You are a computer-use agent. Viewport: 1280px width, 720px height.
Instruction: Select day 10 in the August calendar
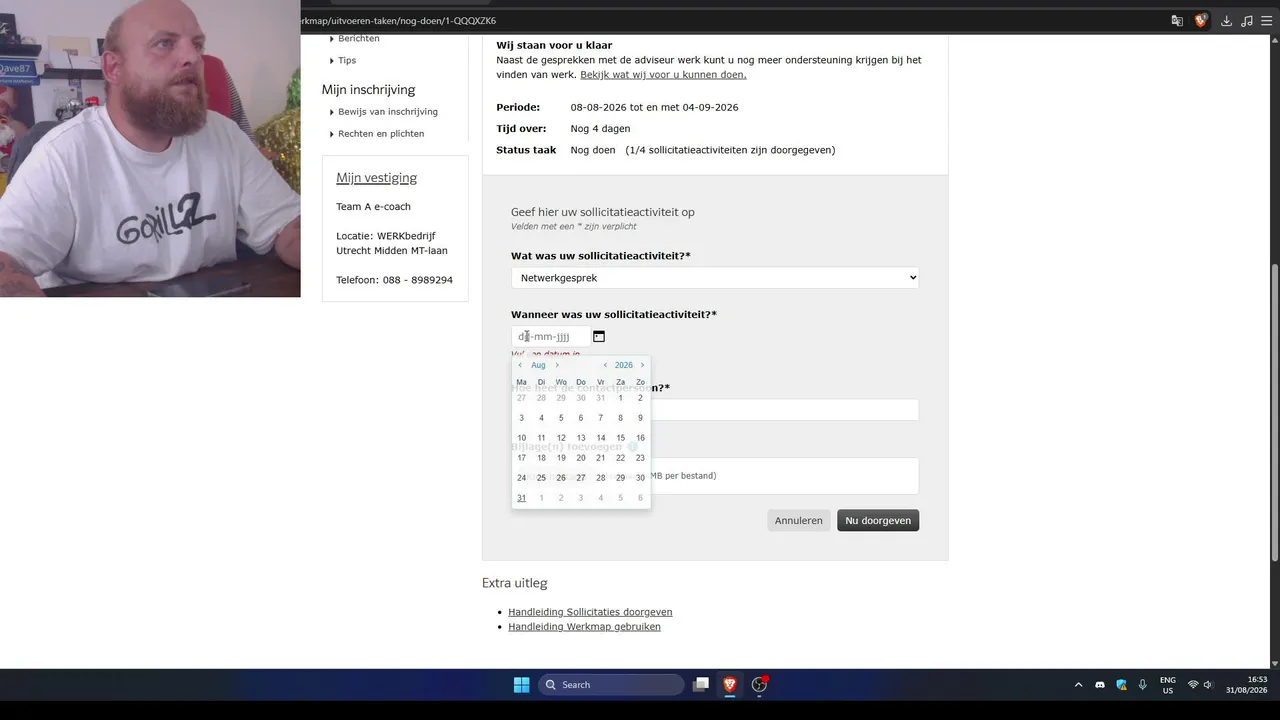click(521, 438)
